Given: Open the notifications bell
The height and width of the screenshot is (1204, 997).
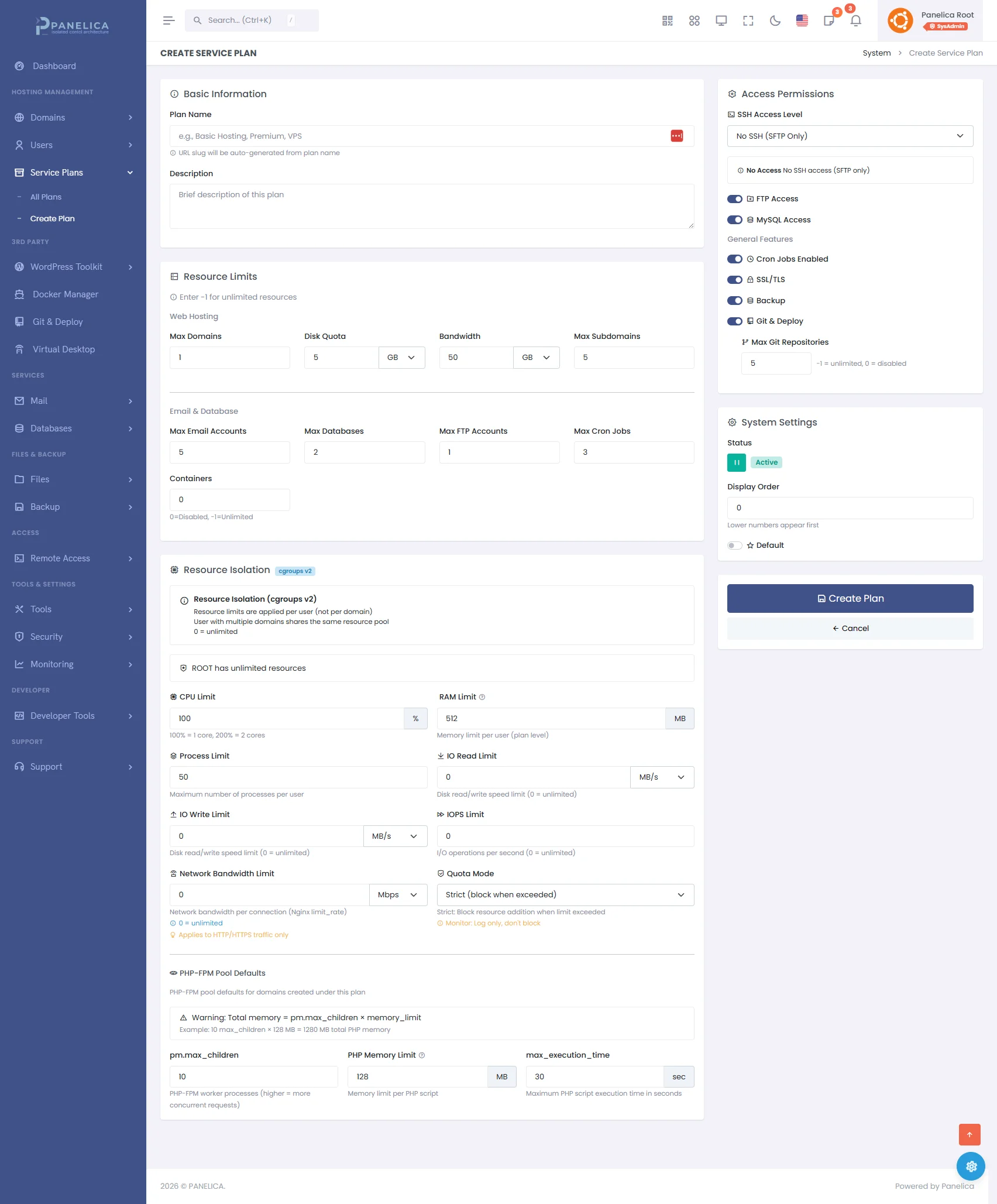Looking at the screenshot, I should tap(855, 20).
